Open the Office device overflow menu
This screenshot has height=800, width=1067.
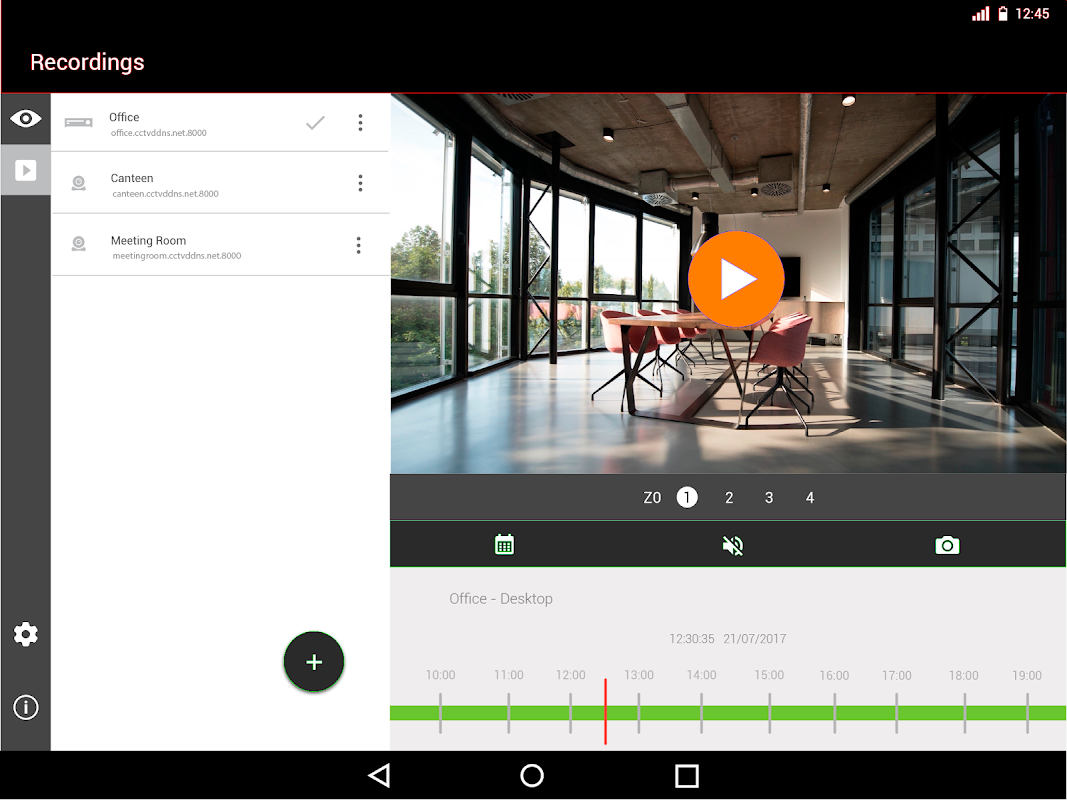coord(361,122)
